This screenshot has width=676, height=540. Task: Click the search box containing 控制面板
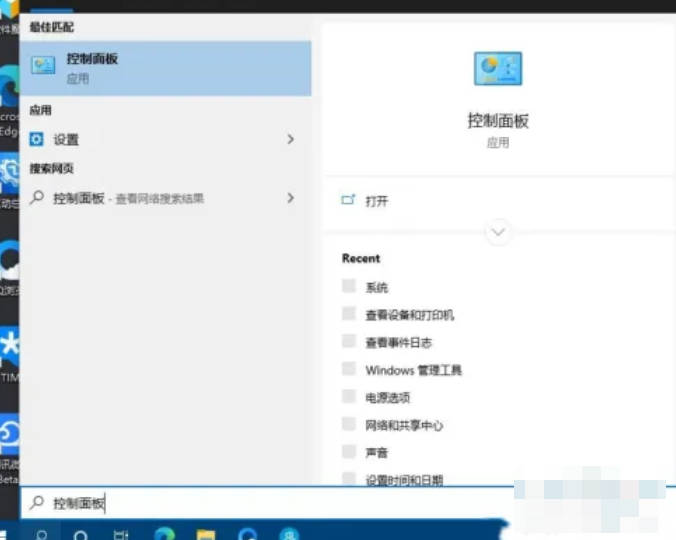pyautogui.click(x=267, y=503)
